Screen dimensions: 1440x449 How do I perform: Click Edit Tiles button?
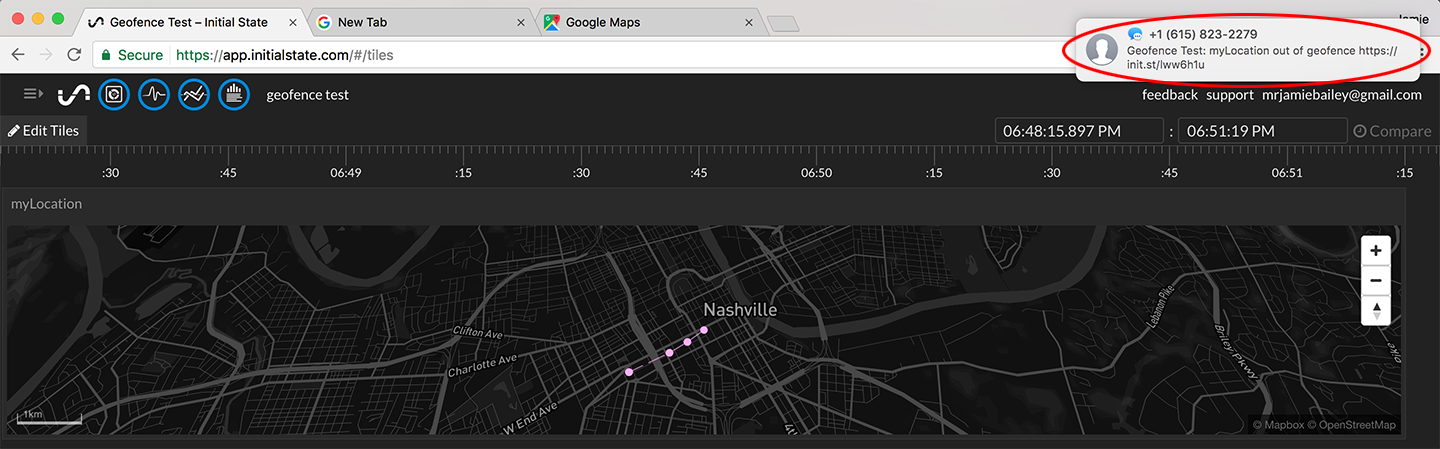click(44, 131)
